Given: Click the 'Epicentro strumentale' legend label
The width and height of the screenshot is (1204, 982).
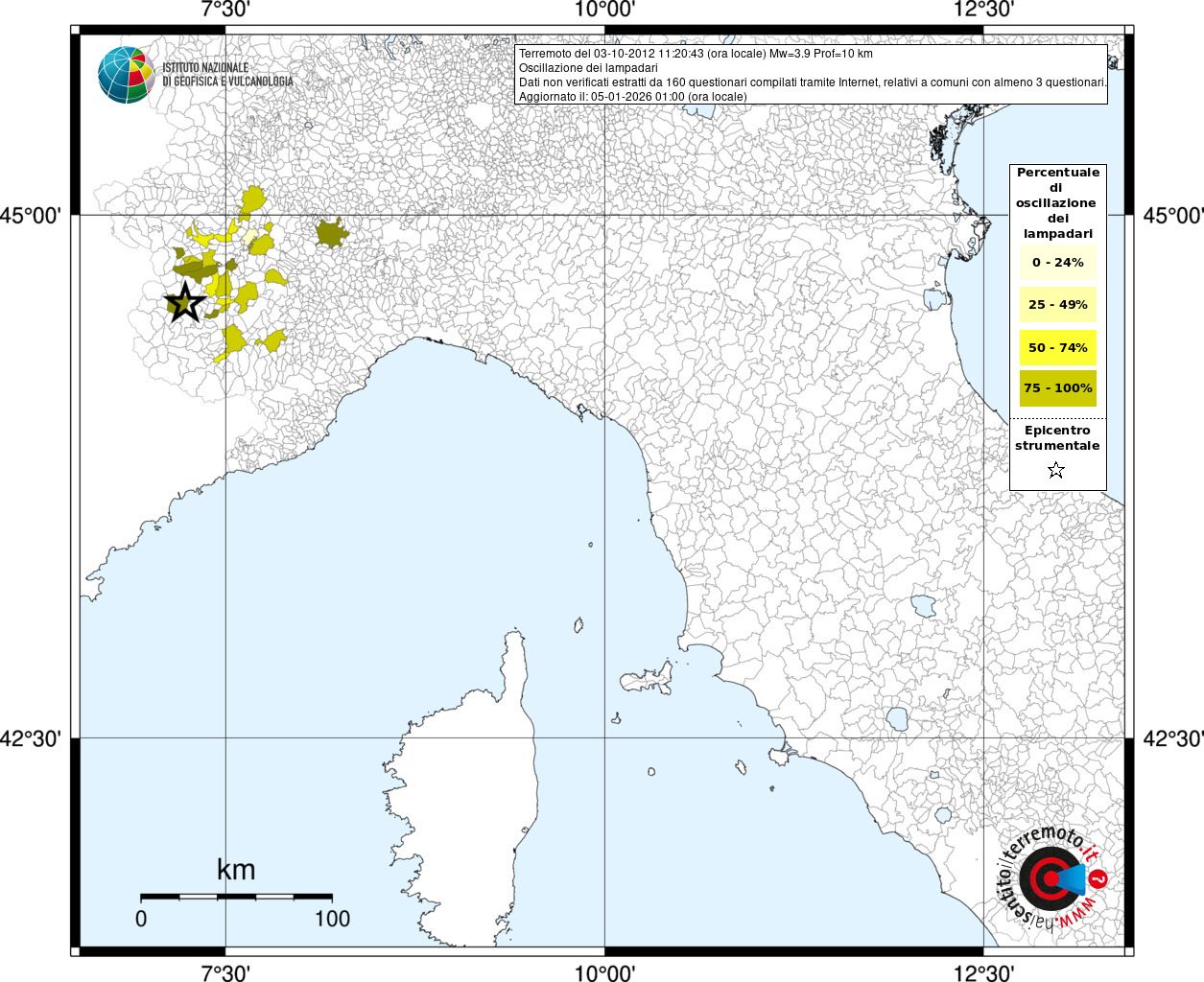Looking at the screenshot, I should (x=1057, y=438).
